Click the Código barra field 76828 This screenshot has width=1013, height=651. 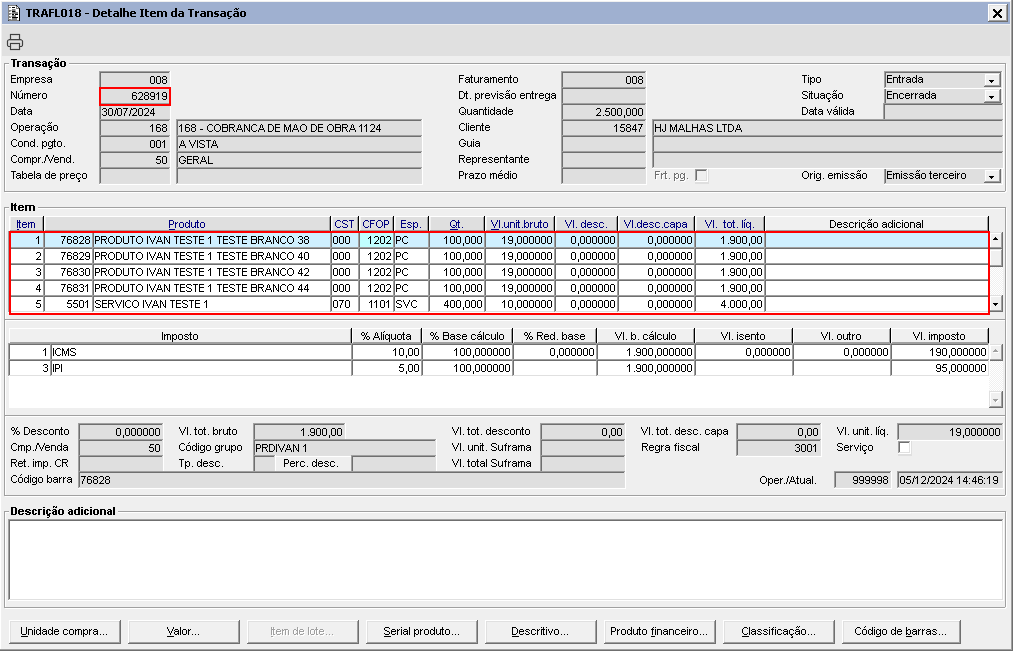click(x=351, y=480)
